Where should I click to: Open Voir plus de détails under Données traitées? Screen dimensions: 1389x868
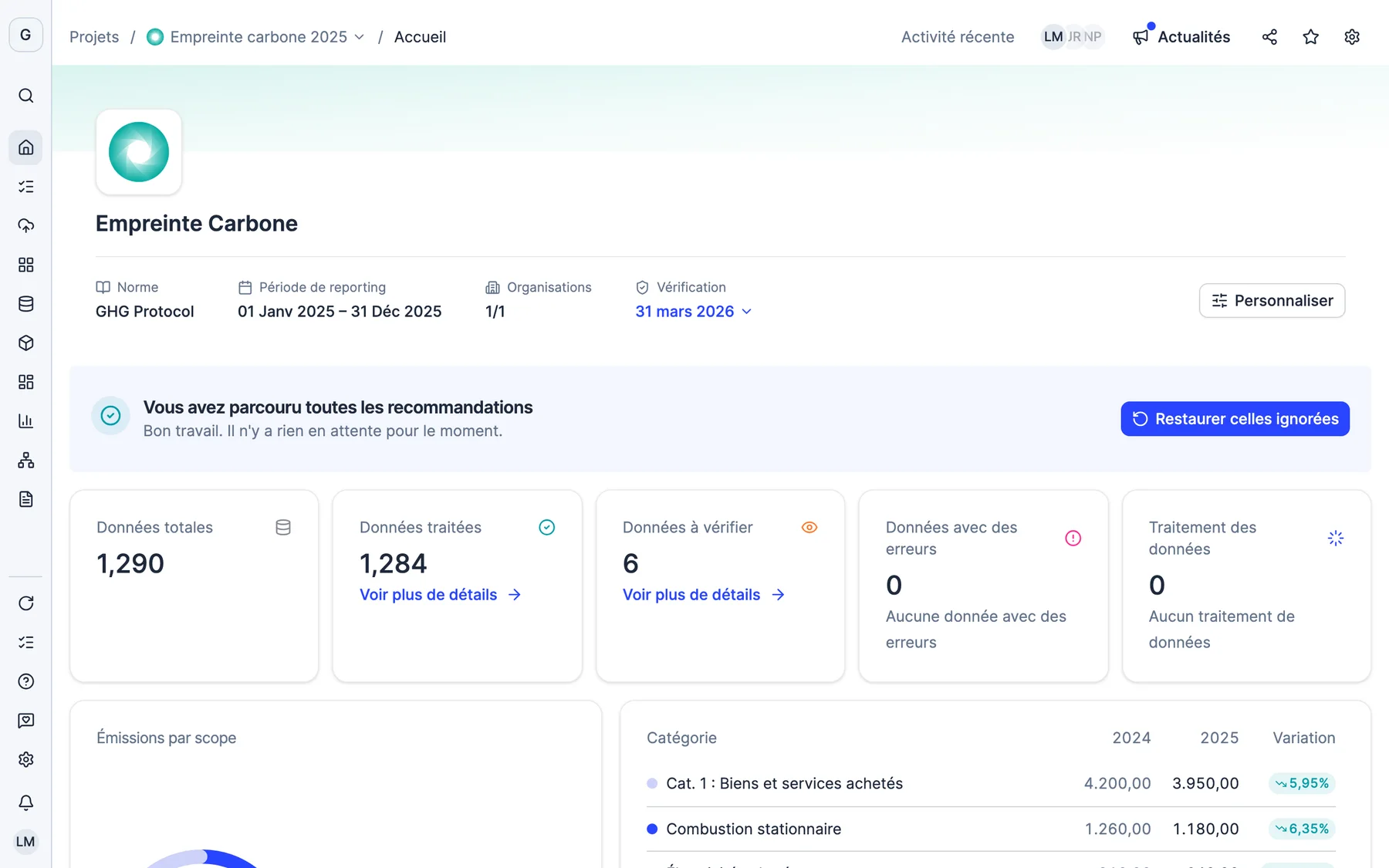point(441,595)
